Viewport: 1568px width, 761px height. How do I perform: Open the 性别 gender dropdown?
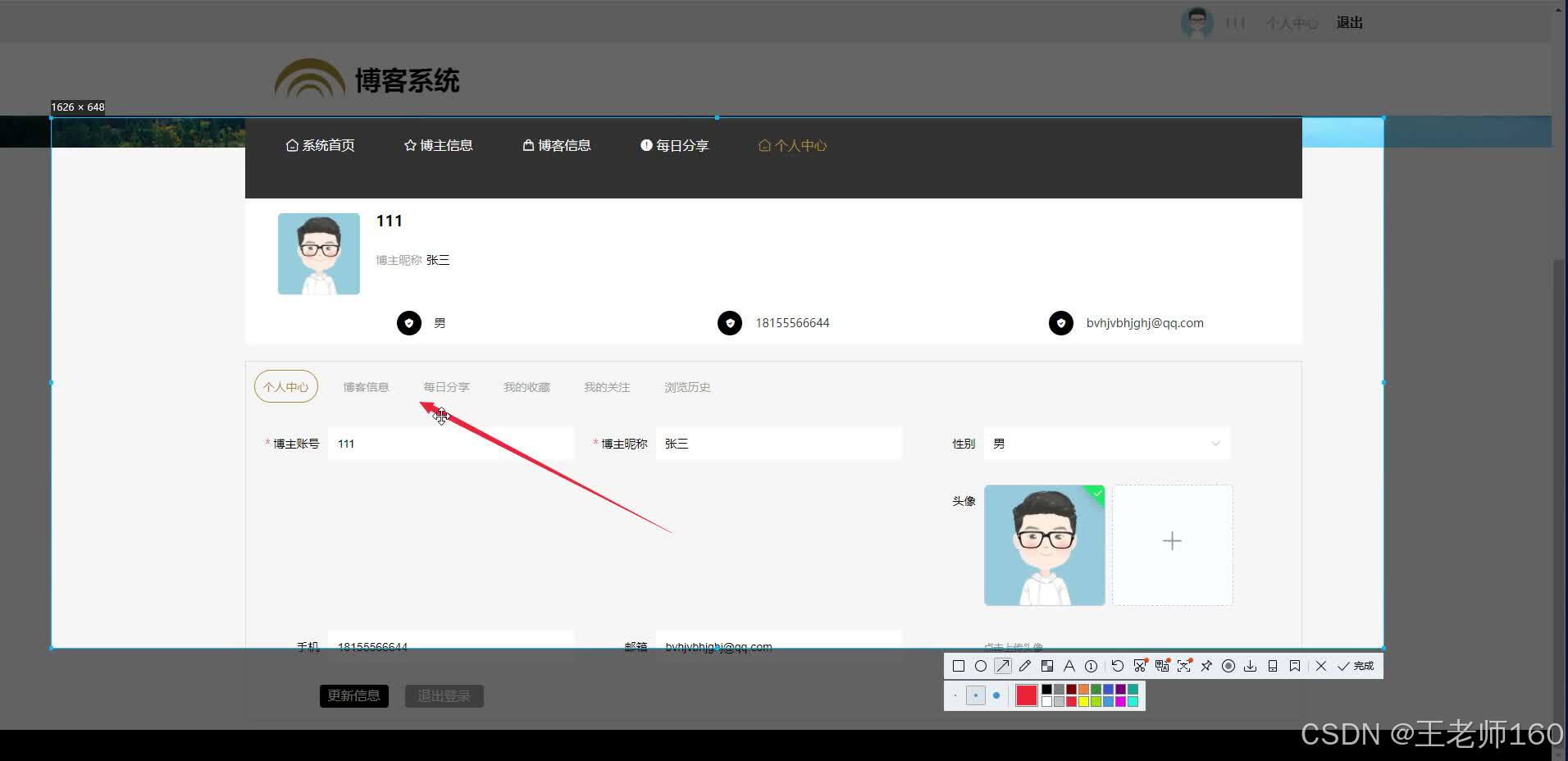1107,444
